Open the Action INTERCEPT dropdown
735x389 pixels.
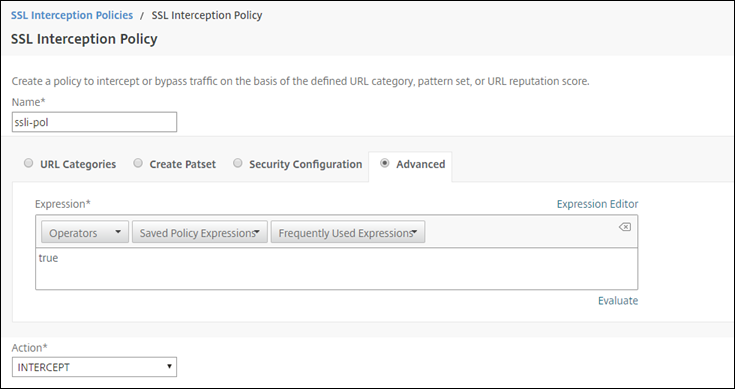point(94,367)
